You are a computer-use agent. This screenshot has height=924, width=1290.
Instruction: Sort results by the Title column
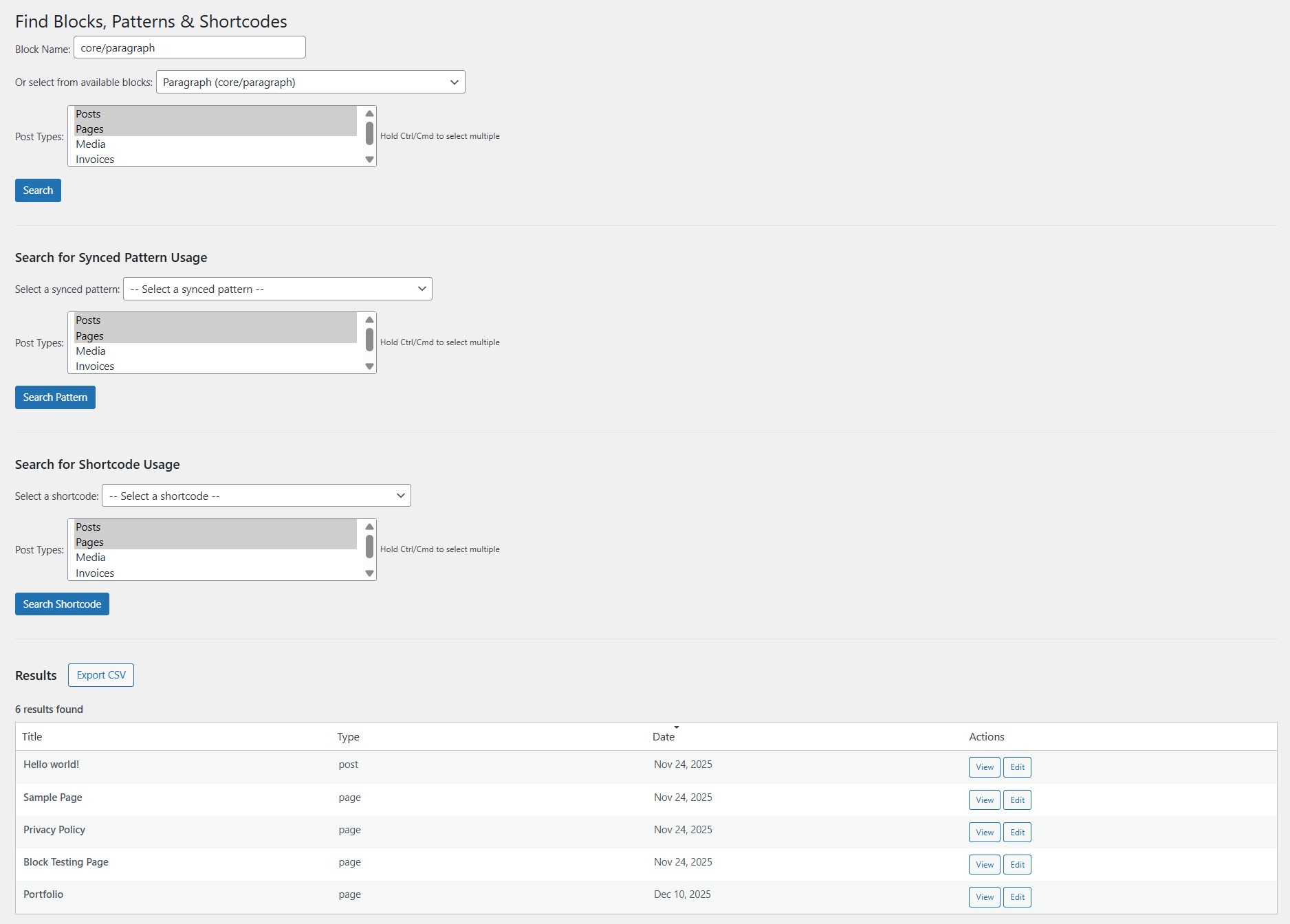pyautogui.click(x=32, y=737)
